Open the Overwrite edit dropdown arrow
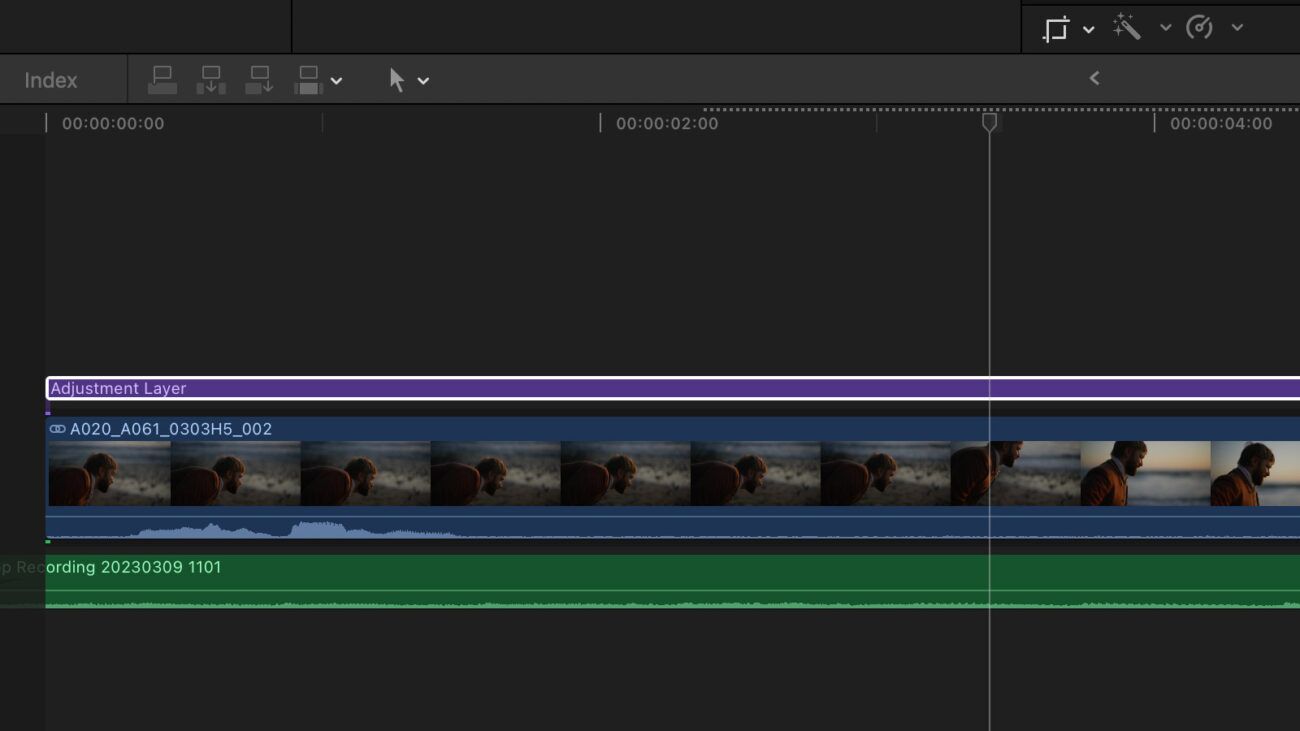The image size is (1300, 731). 337,80
